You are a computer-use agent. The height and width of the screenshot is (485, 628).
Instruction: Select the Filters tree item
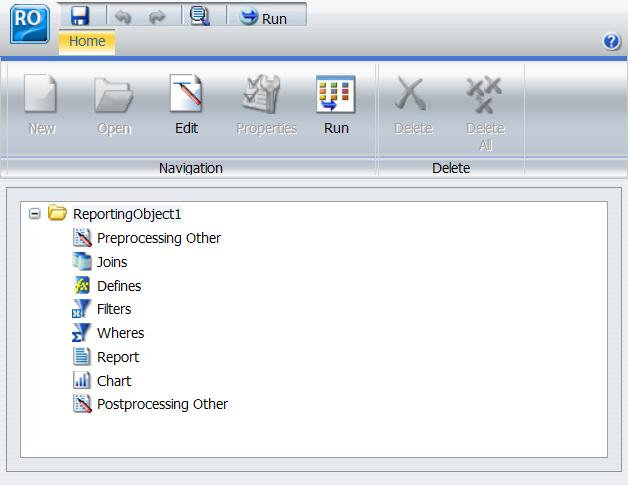[x=114, y=309]
